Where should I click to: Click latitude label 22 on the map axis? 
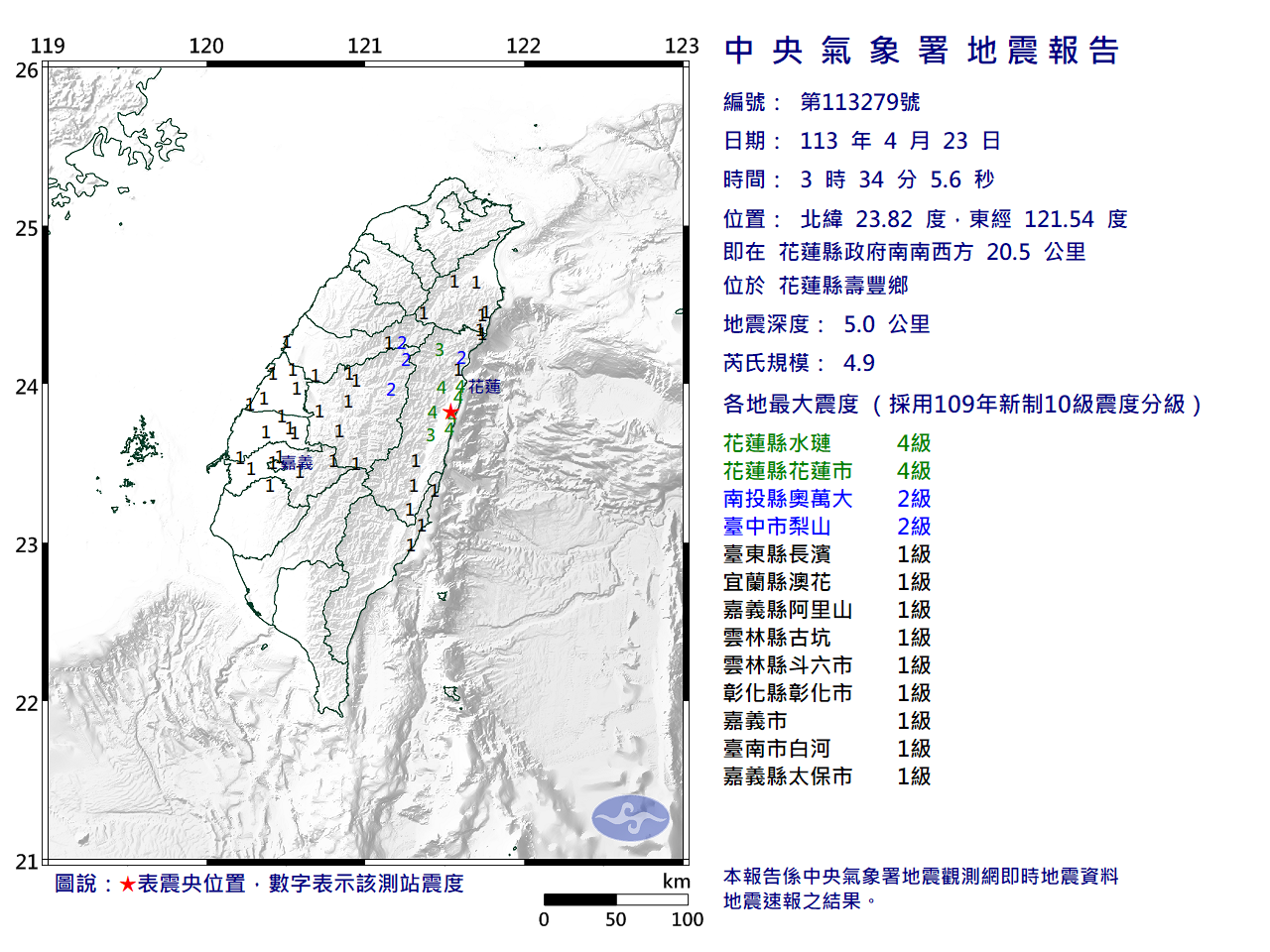pos(27,704)
